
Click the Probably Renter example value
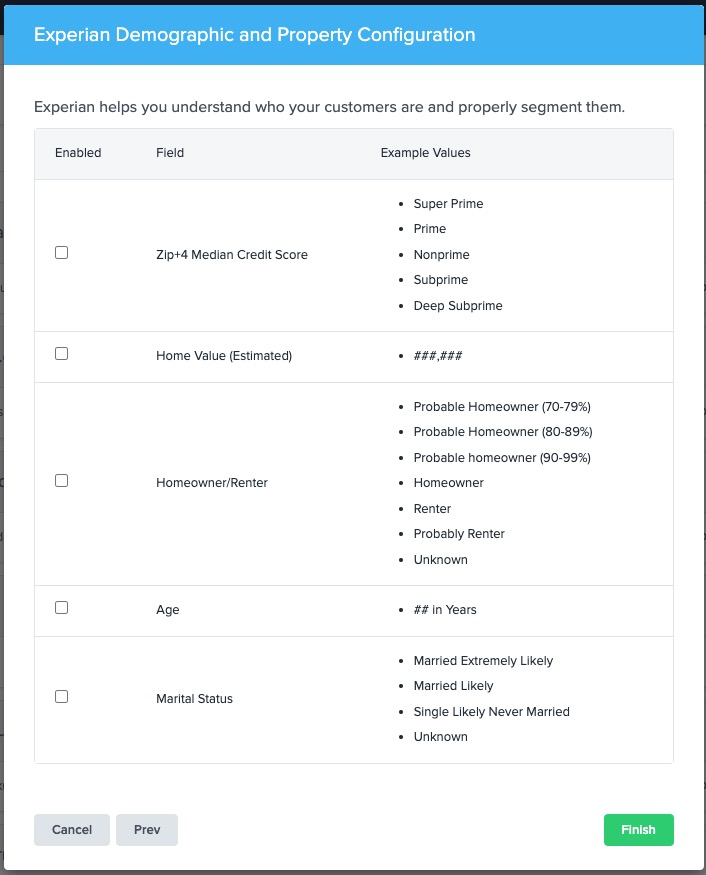pyautogui.click(x=459, y=534)
